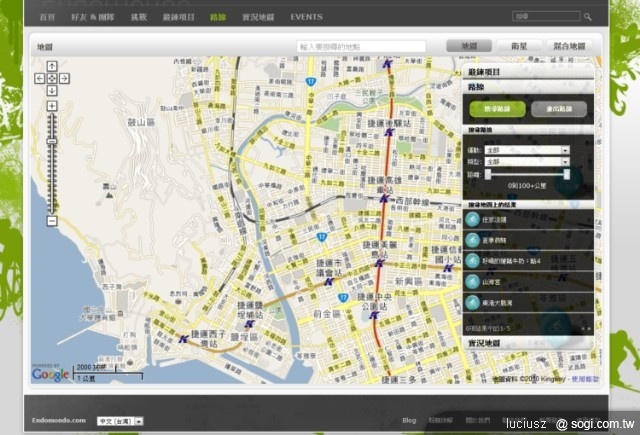Click the Google logo on the map
Viewport: 640px width, 435px height.
click(51, 374)
